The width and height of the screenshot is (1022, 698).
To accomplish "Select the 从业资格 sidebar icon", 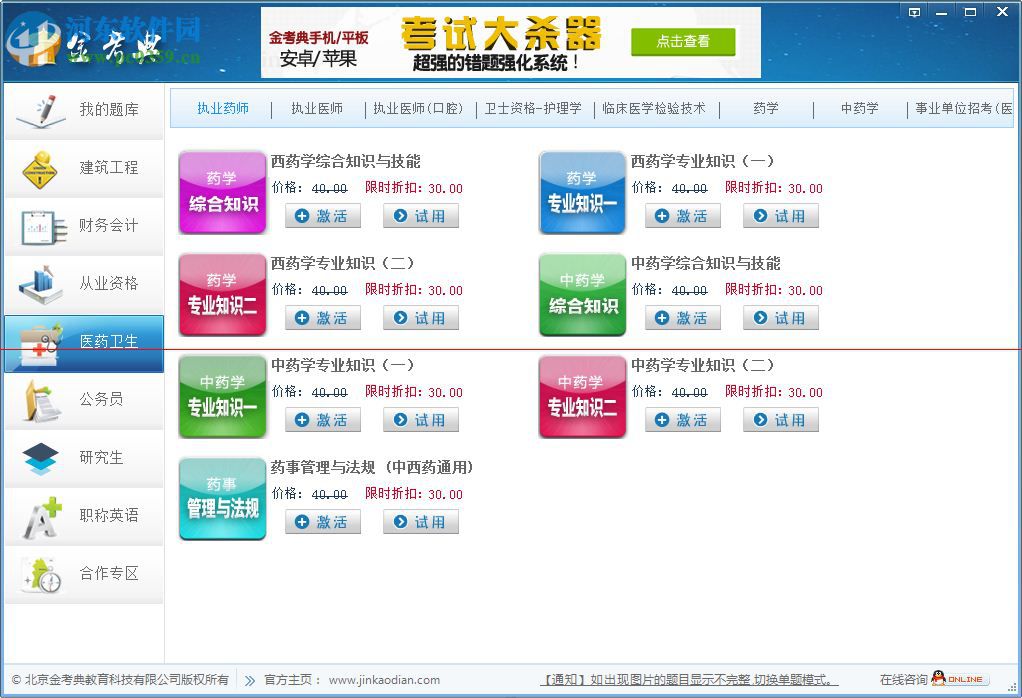I will [83, 284].
